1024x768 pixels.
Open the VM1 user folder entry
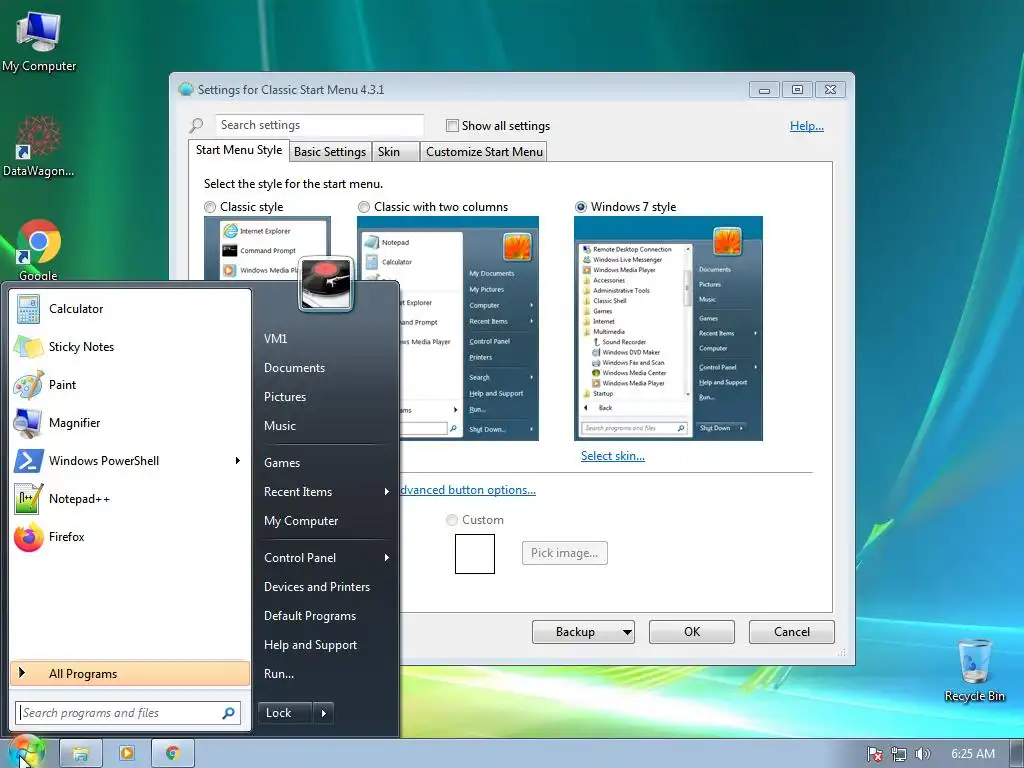(x=327, y=338)
